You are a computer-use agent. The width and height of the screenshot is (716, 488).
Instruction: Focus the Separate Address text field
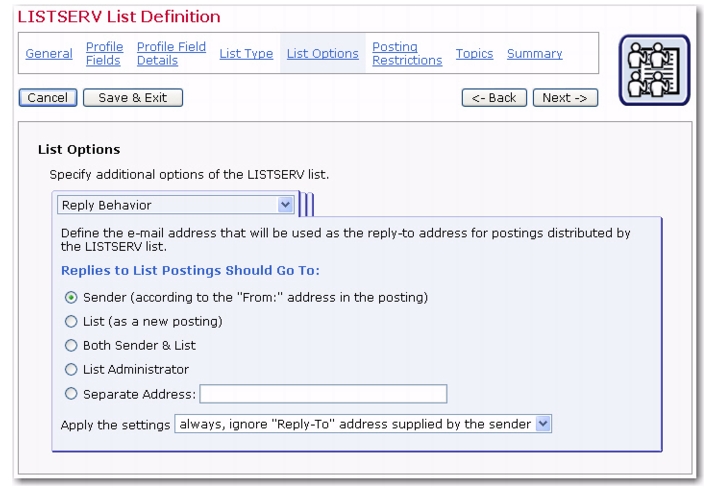click(323, 394)
